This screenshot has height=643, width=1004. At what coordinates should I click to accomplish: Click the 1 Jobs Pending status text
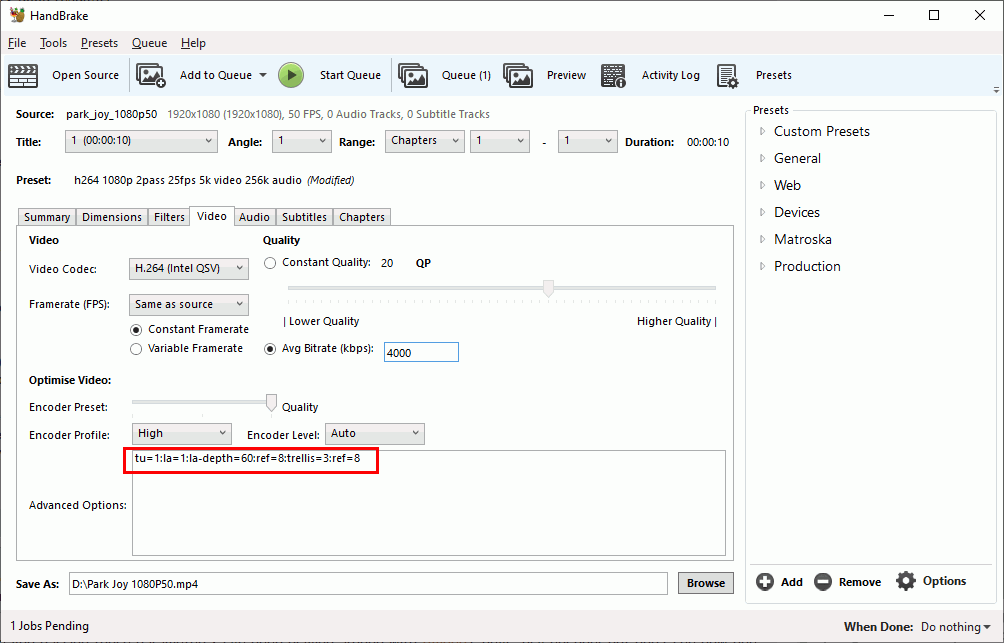(x=50, y=626)
